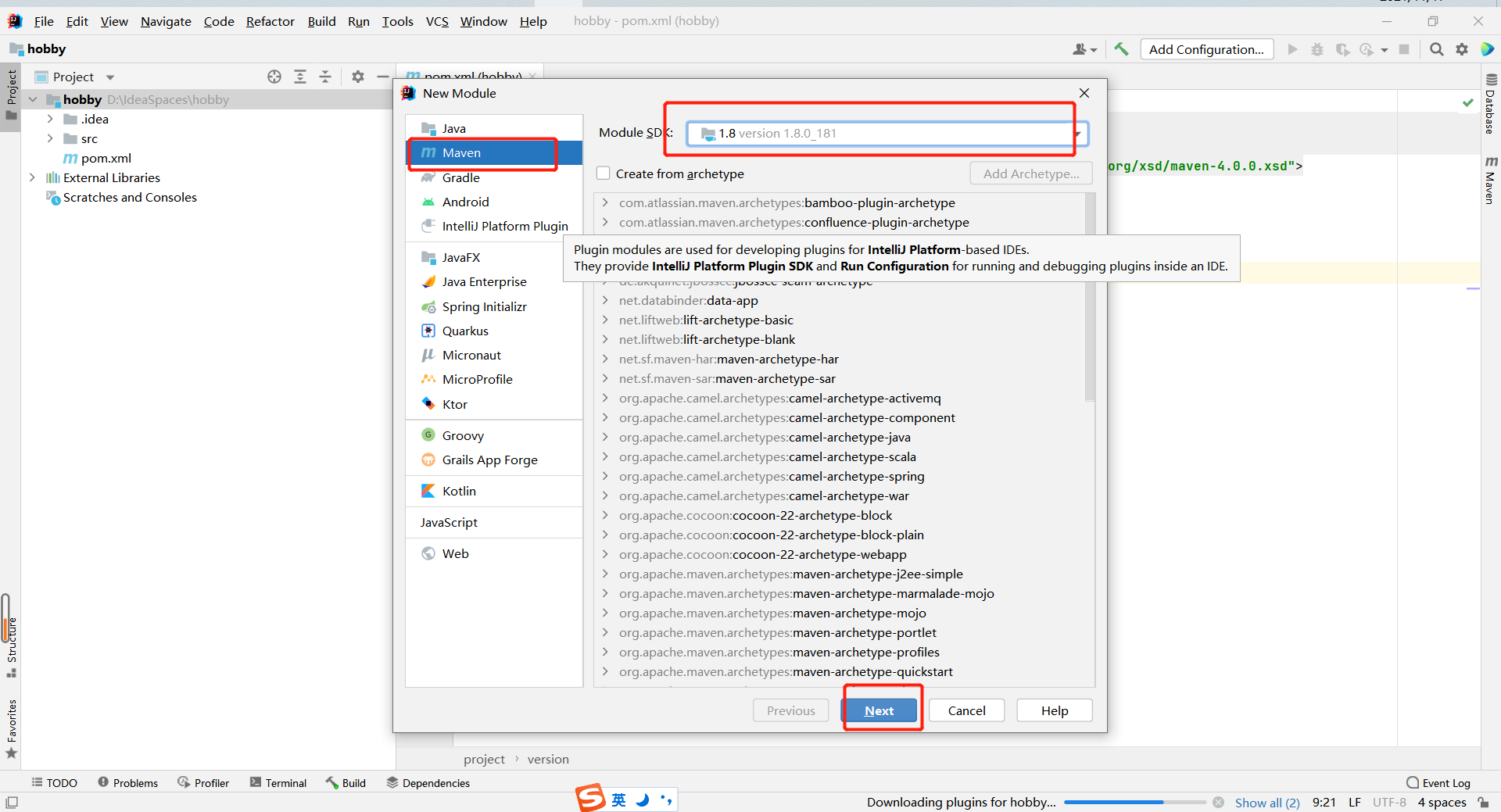The height and width of the screenshot is (812, 1501).
Task: Click Collapse All icon in Project panel
Action: point(325,77)
